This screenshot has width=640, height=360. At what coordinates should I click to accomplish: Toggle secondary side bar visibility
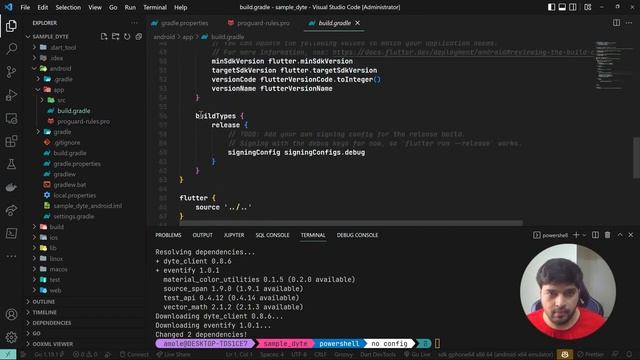(573, 7)
